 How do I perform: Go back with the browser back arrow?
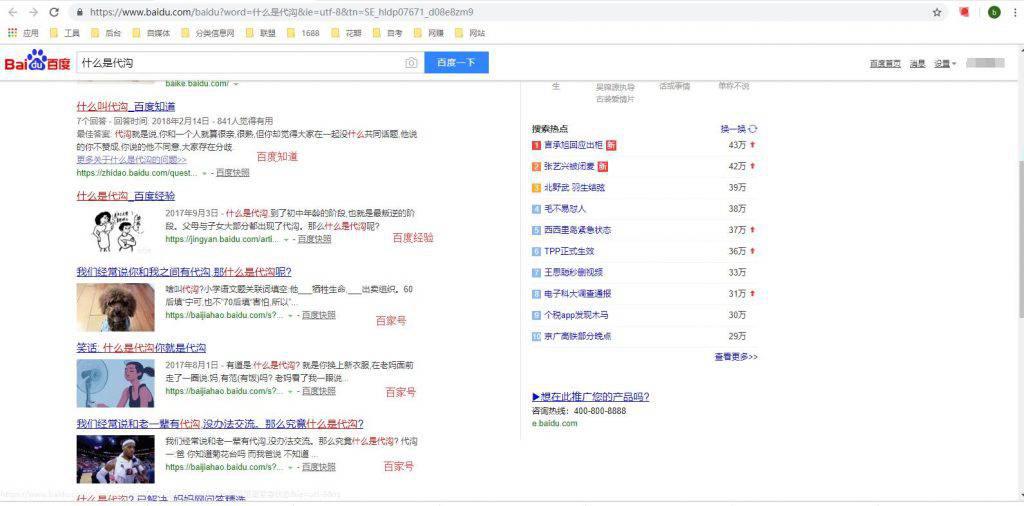12,12
